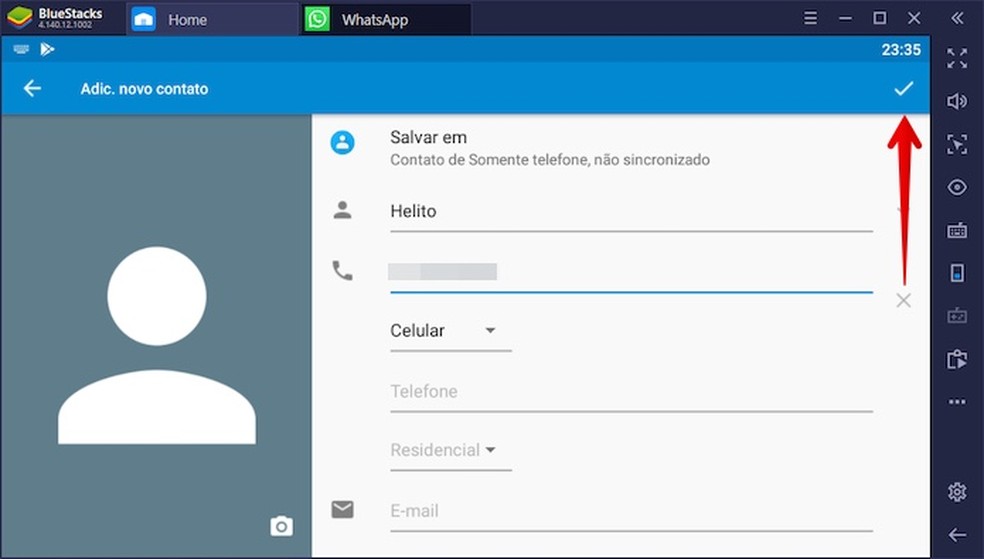Click the macro recorder icon in sidebar
This screenshot has width=984, height=559.
(957, 316)
